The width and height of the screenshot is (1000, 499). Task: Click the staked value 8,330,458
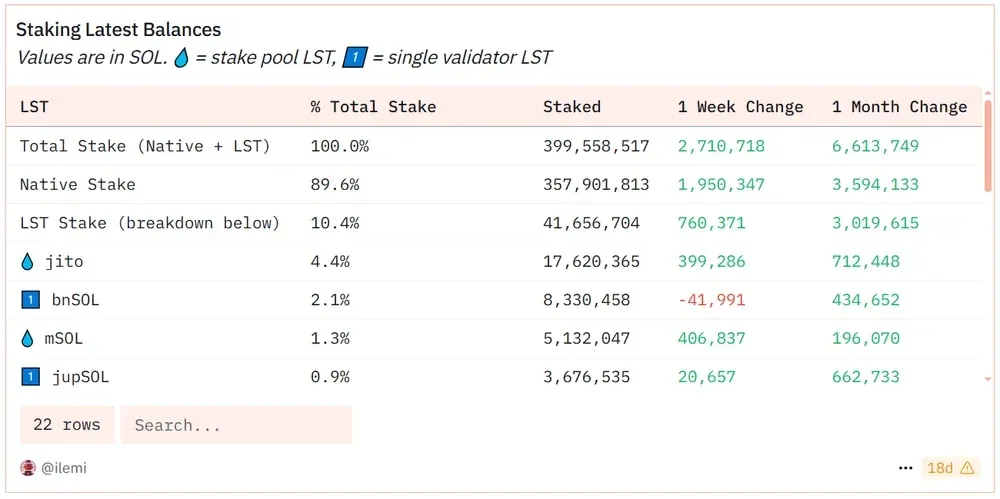click(587, 300)
